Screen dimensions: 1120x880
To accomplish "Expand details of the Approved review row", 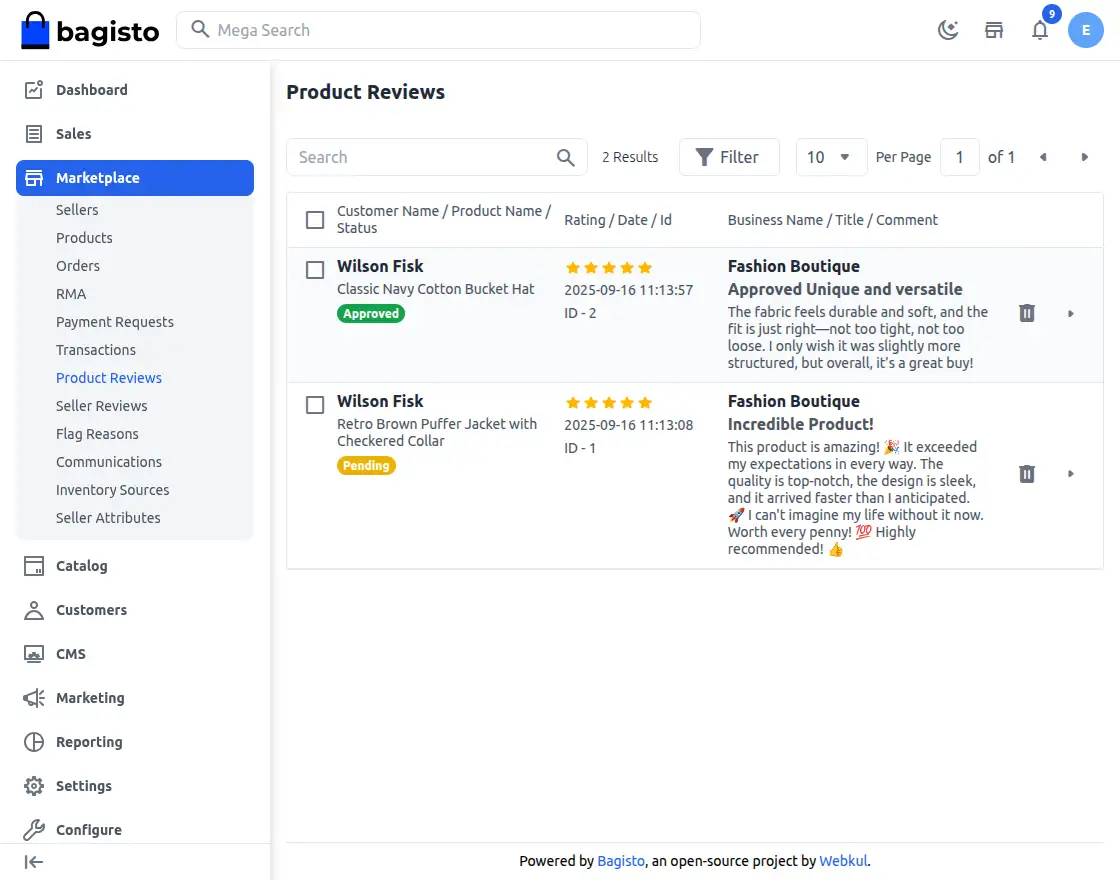I will coord(1070,313).
